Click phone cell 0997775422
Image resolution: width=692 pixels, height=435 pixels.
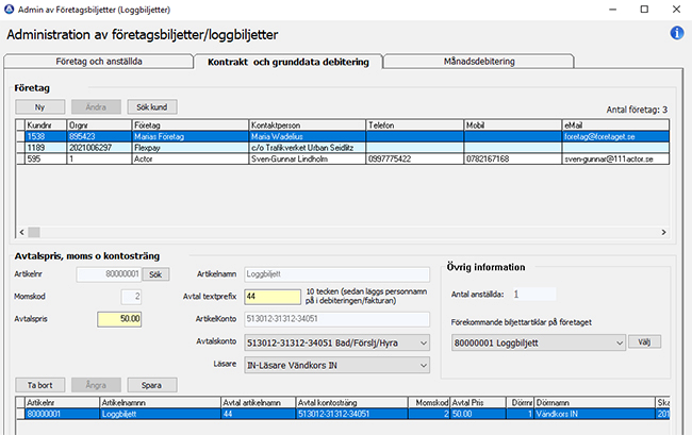pos(415,159)
